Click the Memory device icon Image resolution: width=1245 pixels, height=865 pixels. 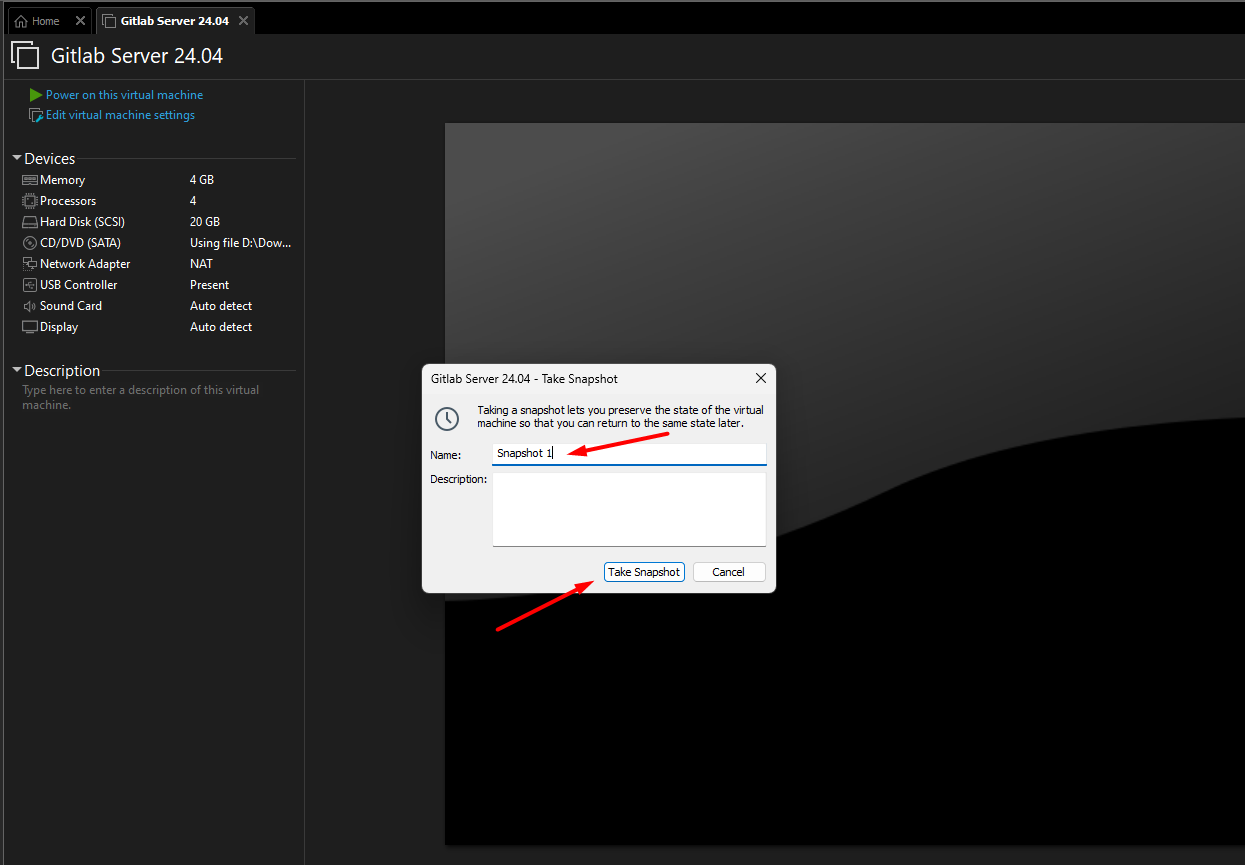pos(29,180)
